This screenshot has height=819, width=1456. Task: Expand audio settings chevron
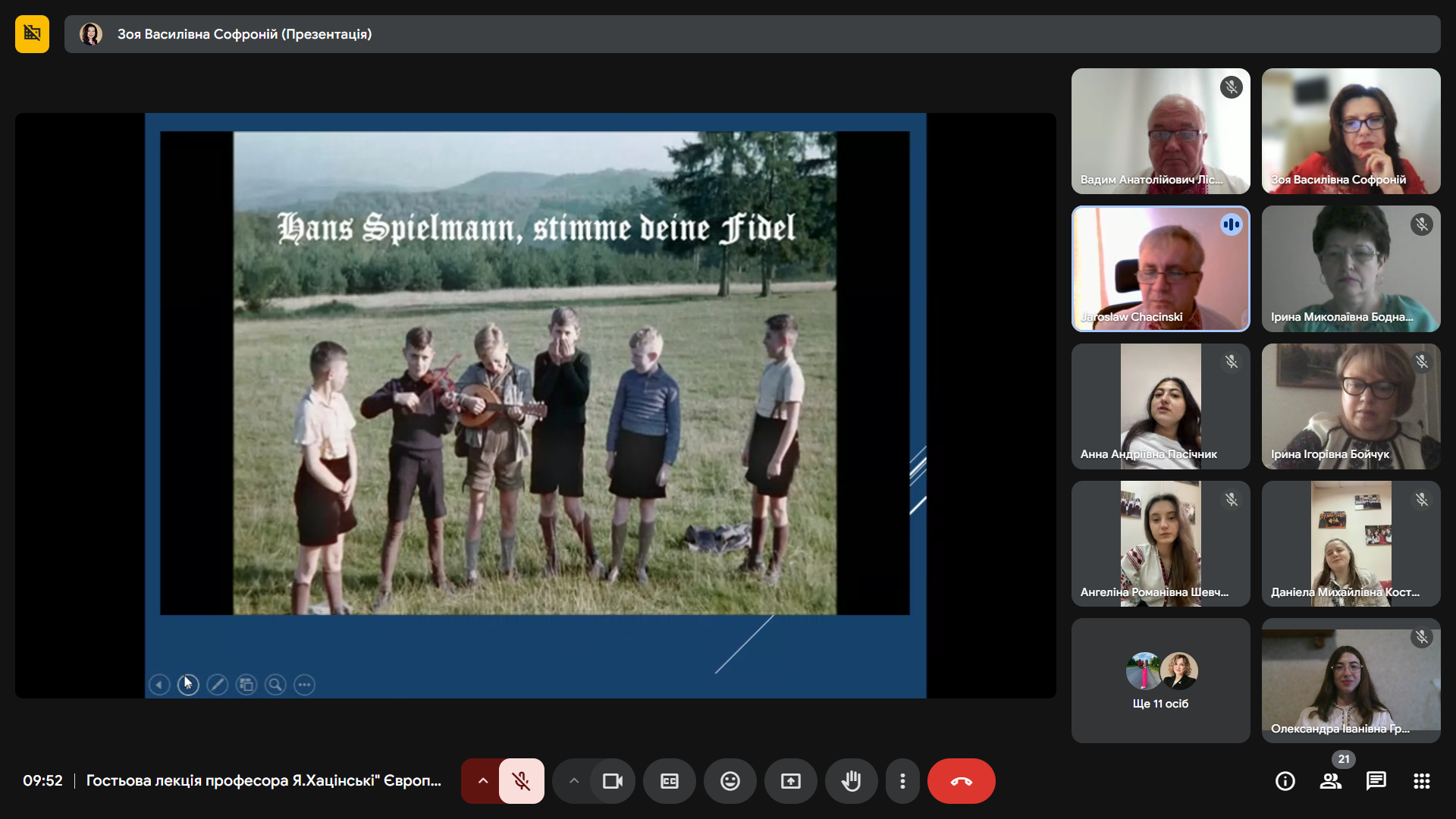(x=482, y=781)
